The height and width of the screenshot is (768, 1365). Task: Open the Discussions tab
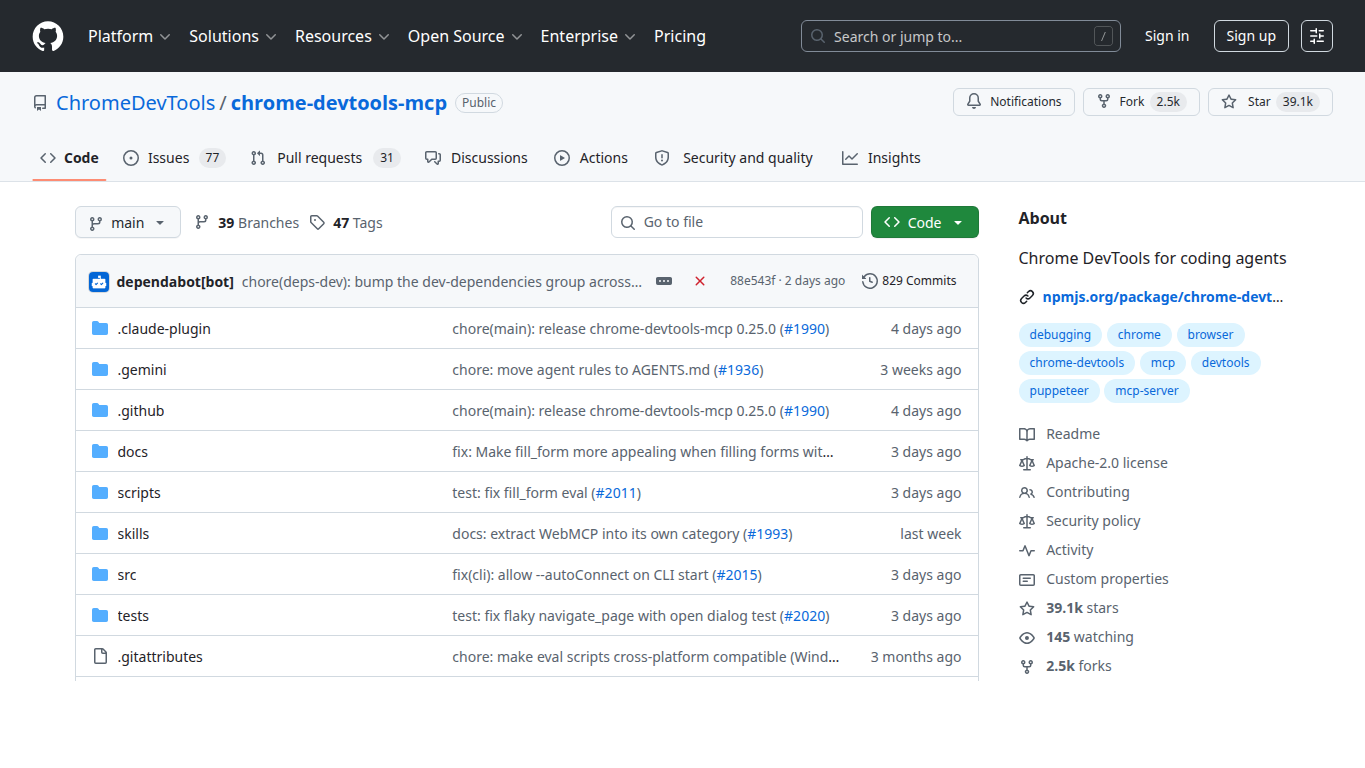click(x=476, y=158)
